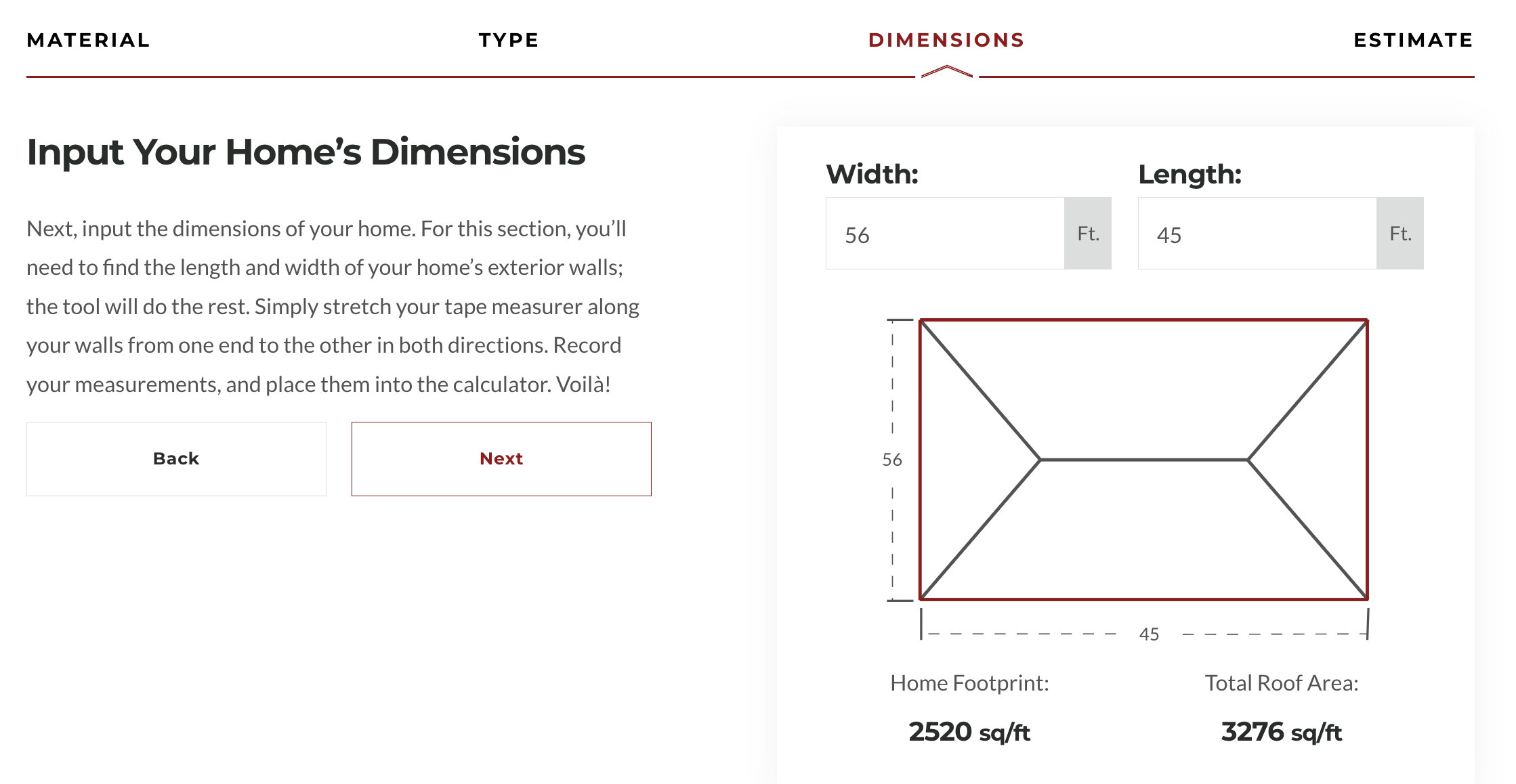The height and width of the screenshot is (784, 1516).
Task: Open the MATERIAL step tab
Action: pyautogui.click(x=88, y=41)
